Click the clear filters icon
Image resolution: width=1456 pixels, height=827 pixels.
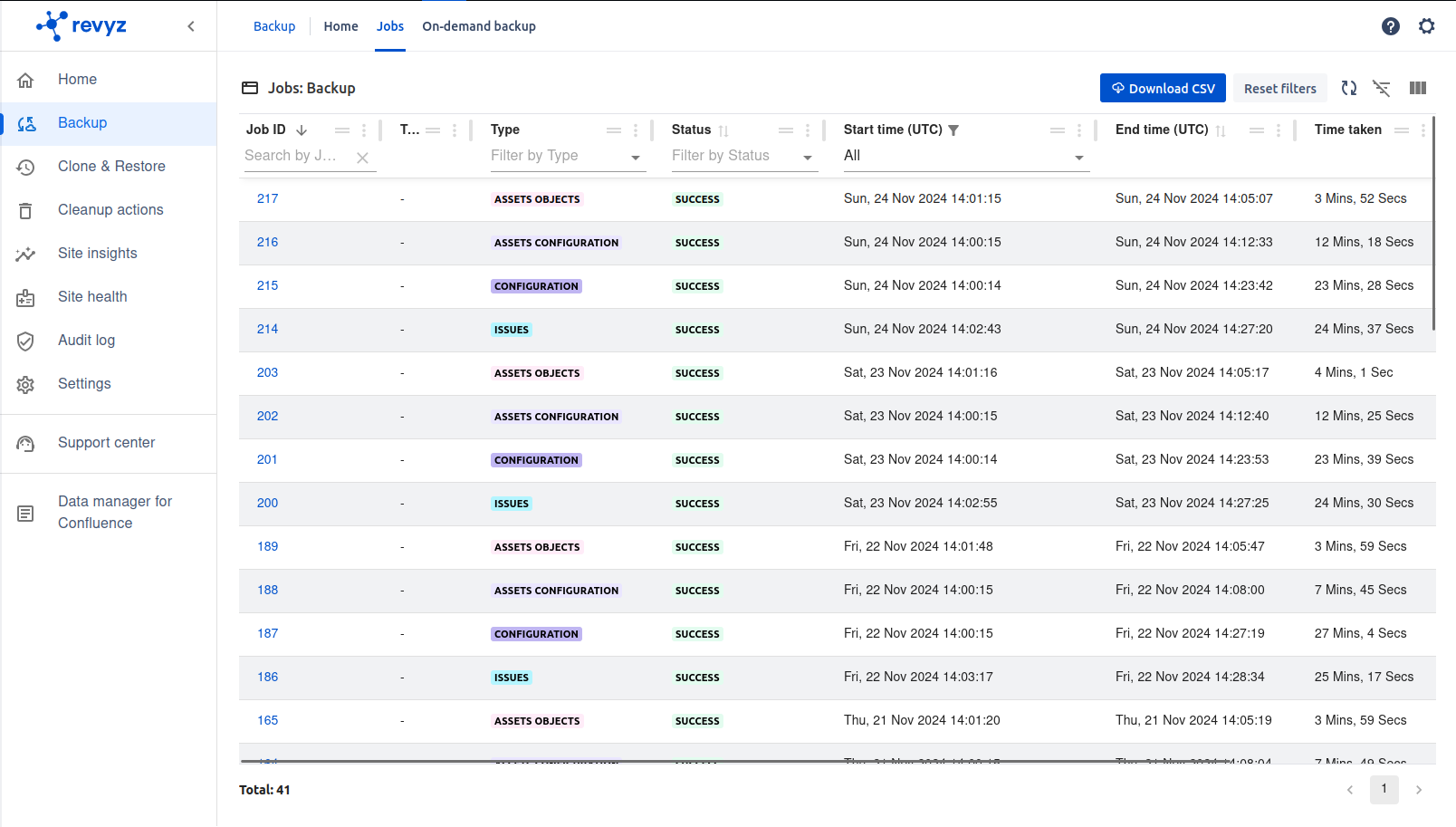1382,88
